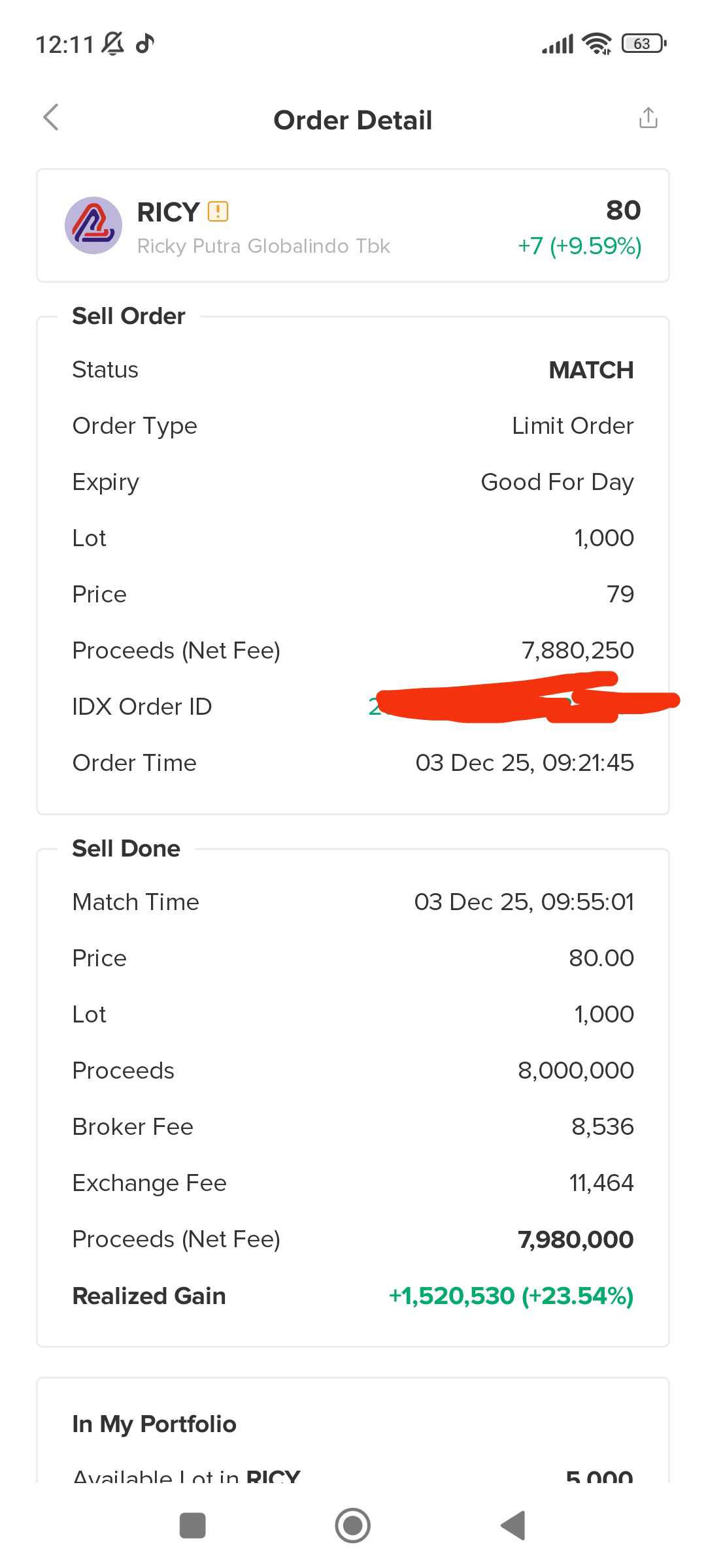Tap the TikTok status bar icon
706x1568 pixels.
coord(144,44)
